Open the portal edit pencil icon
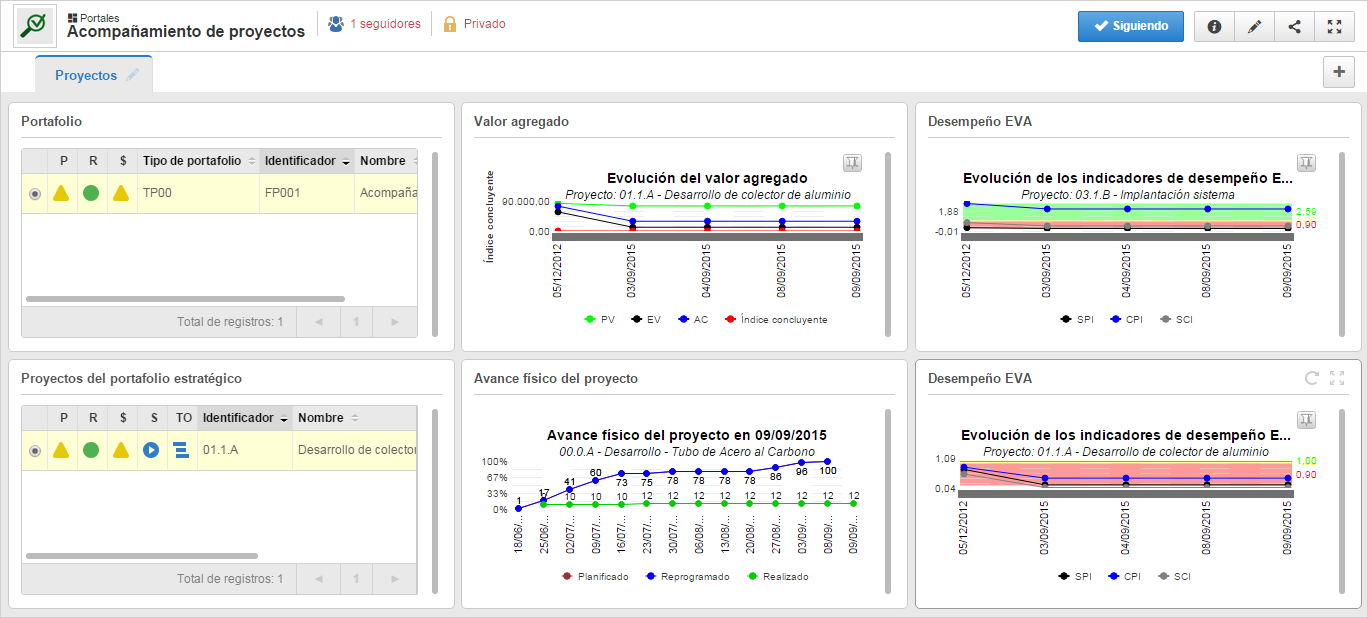The height and width of the screenshot is (618, 1368). (x=1254, y=27)
